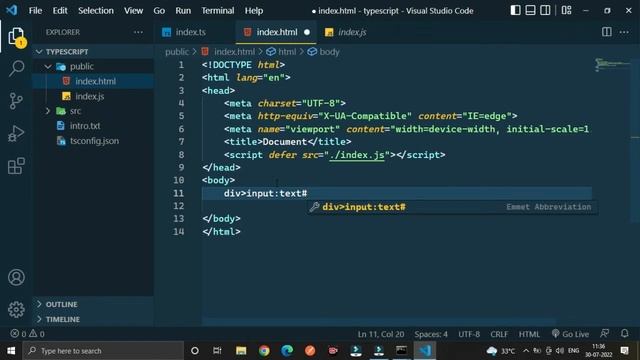
Task: Click the public breadcrumb
Action: (177, 52)
